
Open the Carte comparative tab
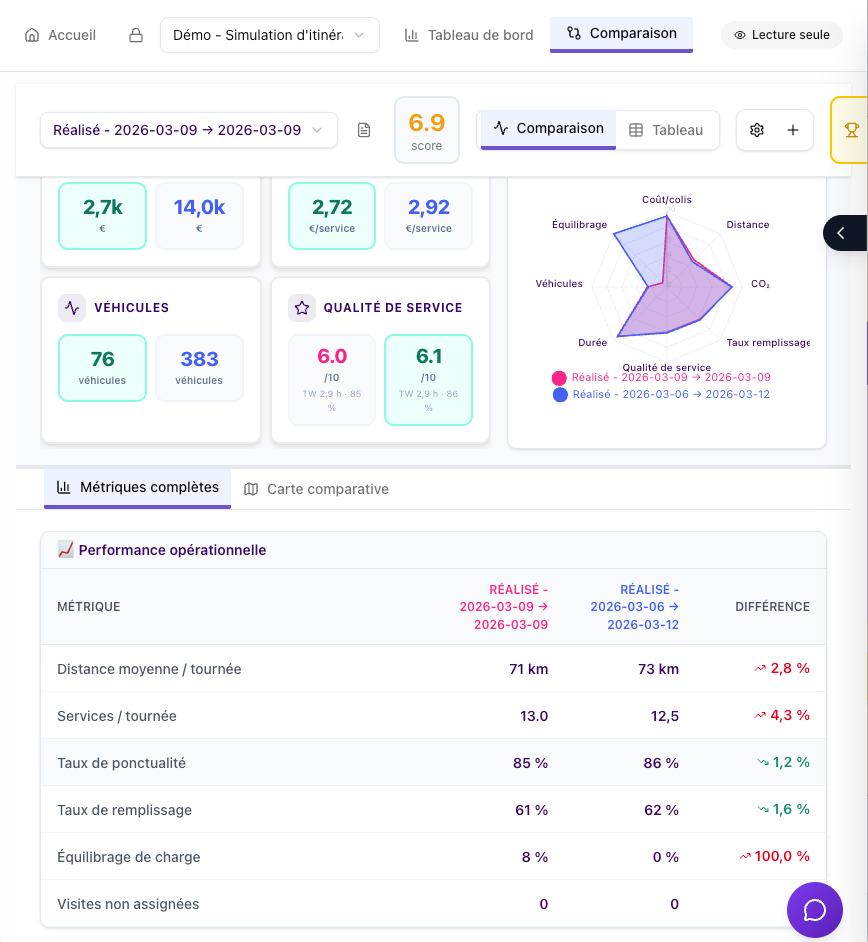(317, 489)
